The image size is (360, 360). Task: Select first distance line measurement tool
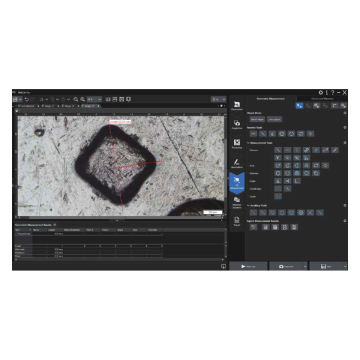click(278, 150)
